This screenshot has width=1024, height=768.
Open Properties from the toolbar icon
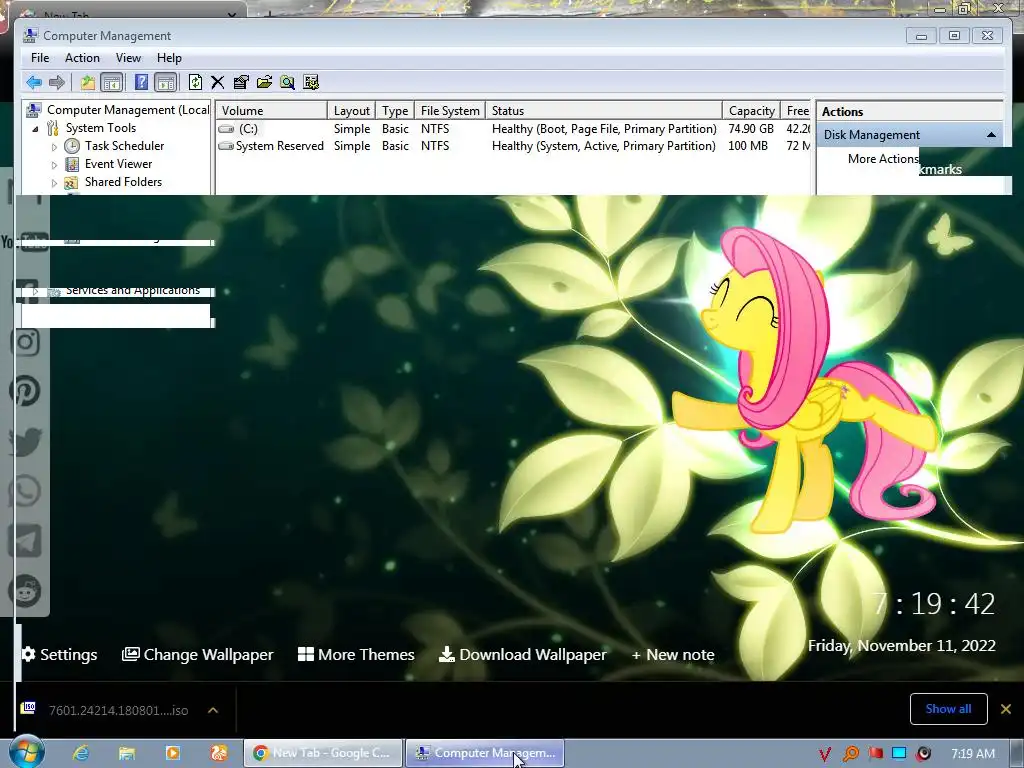tap(241, 82)
